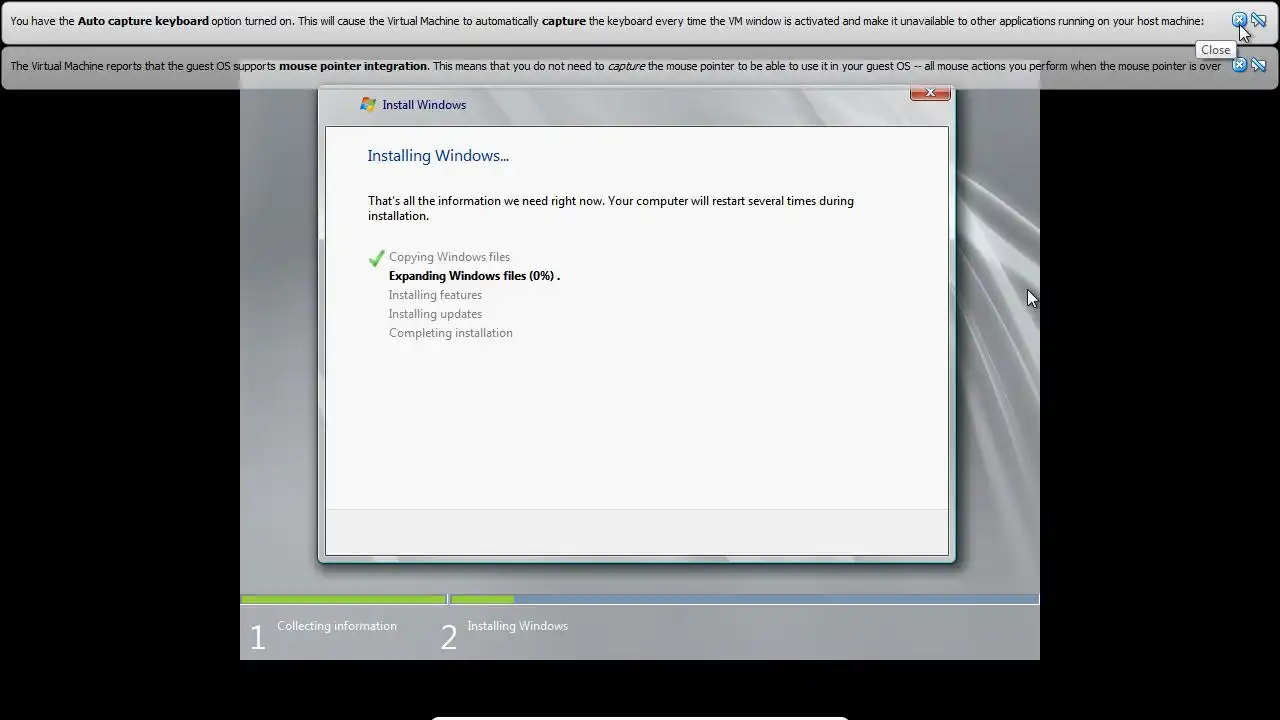Click the 'Copying Windows files' step

pyautogui.click(x=449, y=257)
